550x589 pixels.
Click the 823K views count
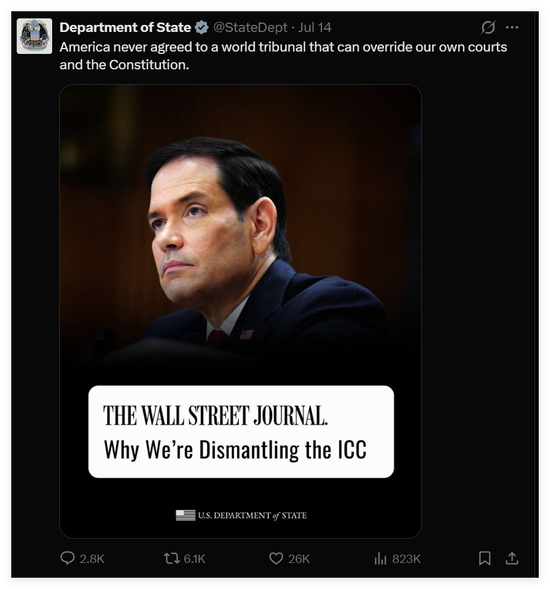click(406, 559)
